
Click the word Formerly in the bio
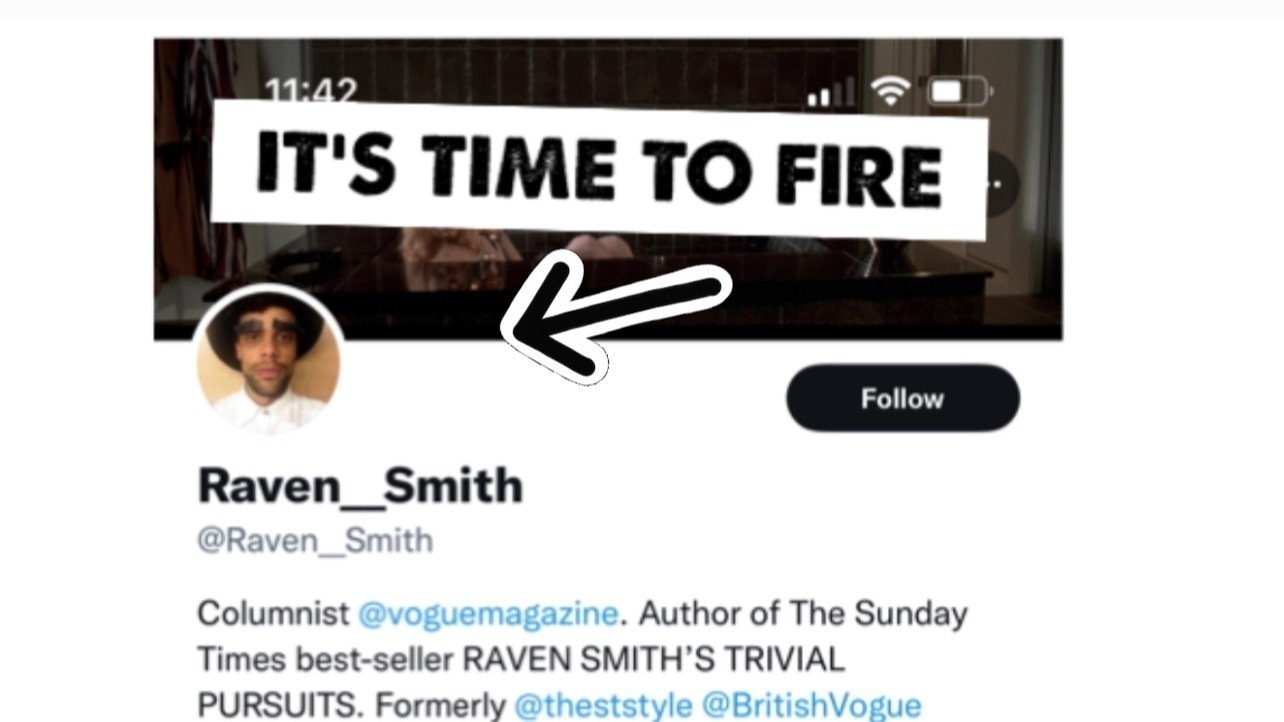coord(439,705)
